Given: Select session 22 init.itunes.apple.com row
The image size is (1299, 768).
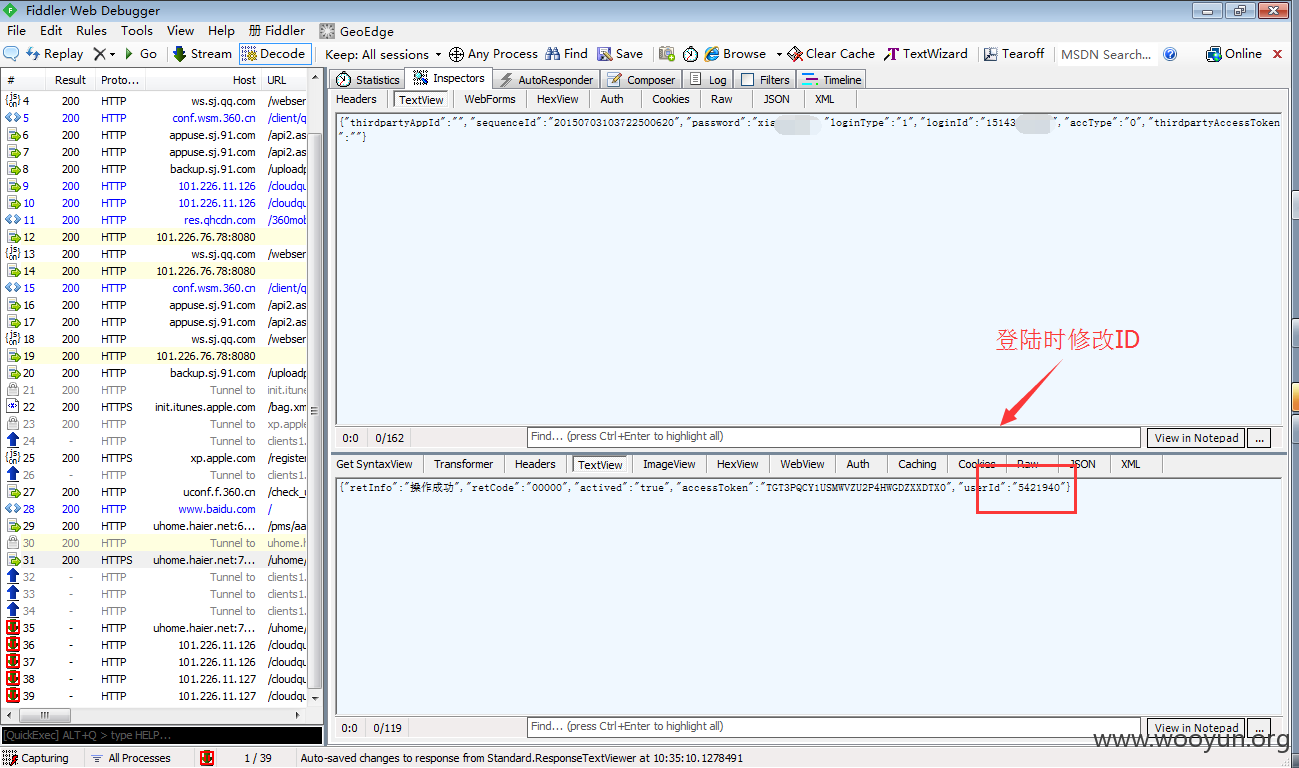Looking at the screenshot, I should coord(156,407).
